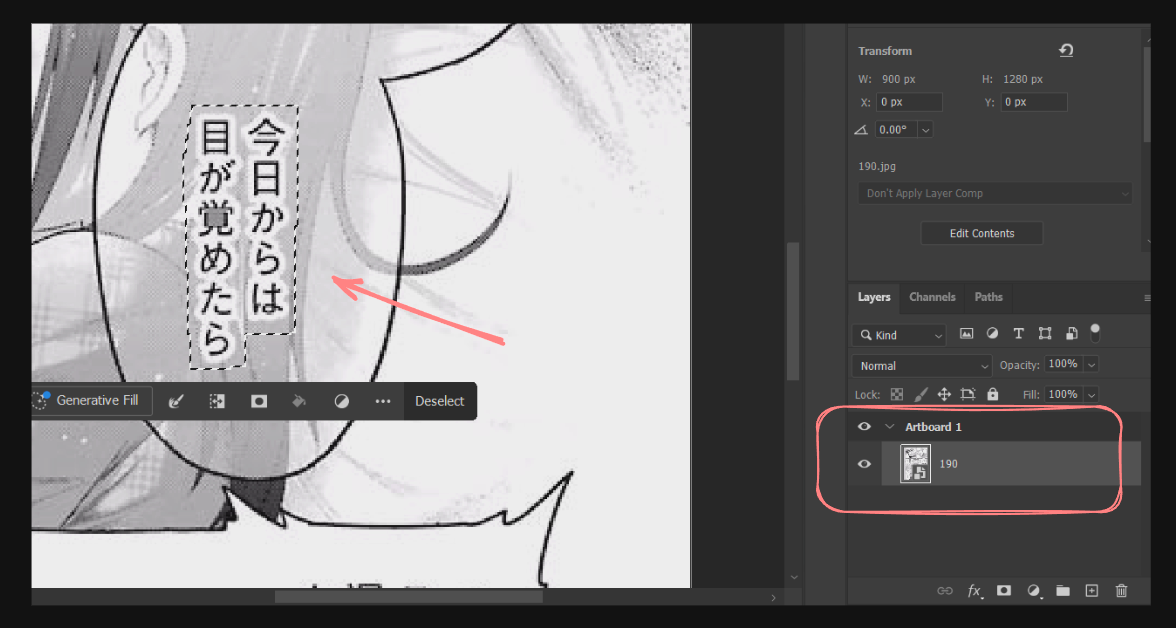Screen dimensions: 1176x628
Task: Click the canvas scroll down arrow
Action: click(794, 576)
